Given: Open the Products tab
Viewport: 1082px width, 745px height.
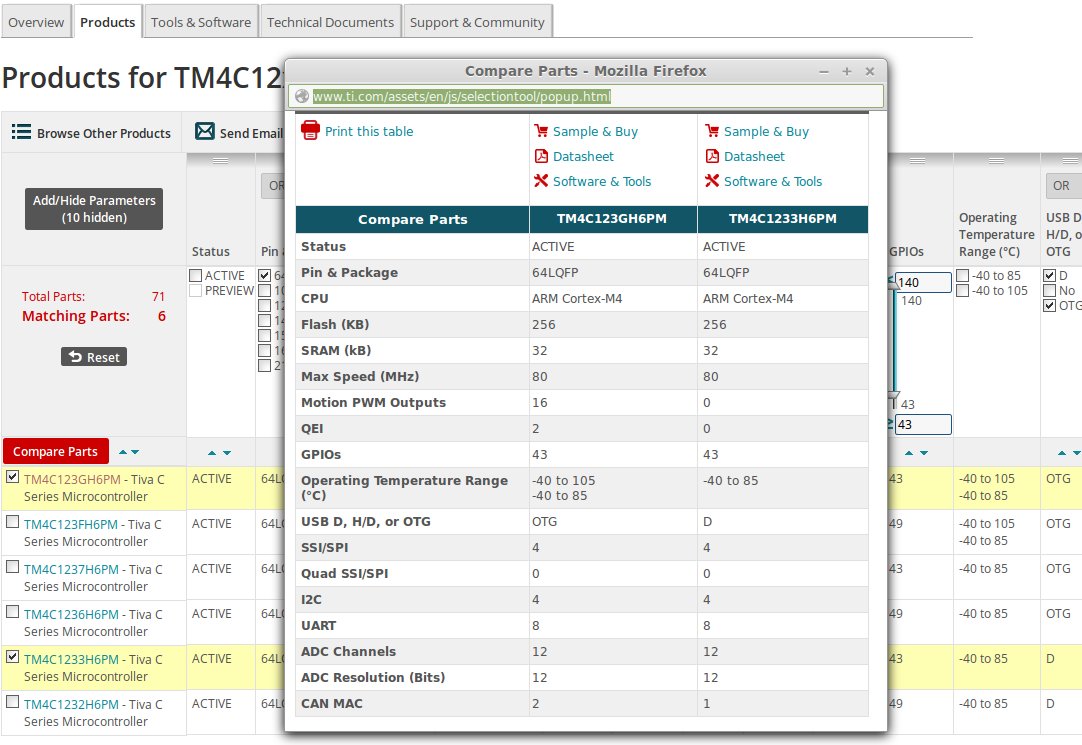Looking at the screenshot, I should [x=108, y=22].
